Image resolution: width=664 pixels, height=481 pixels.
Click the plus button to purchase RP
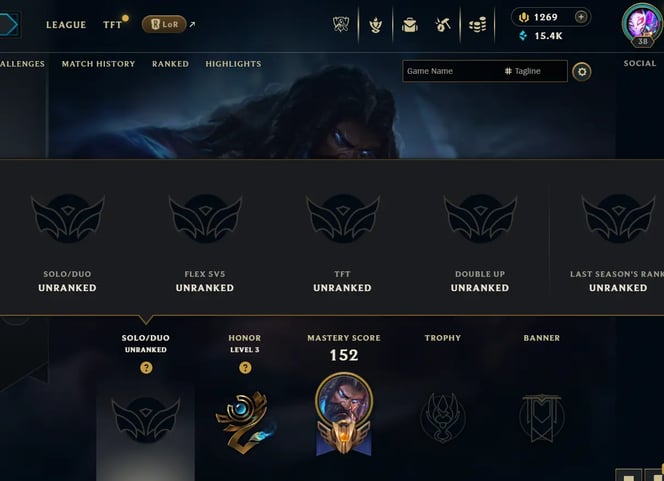581,17
